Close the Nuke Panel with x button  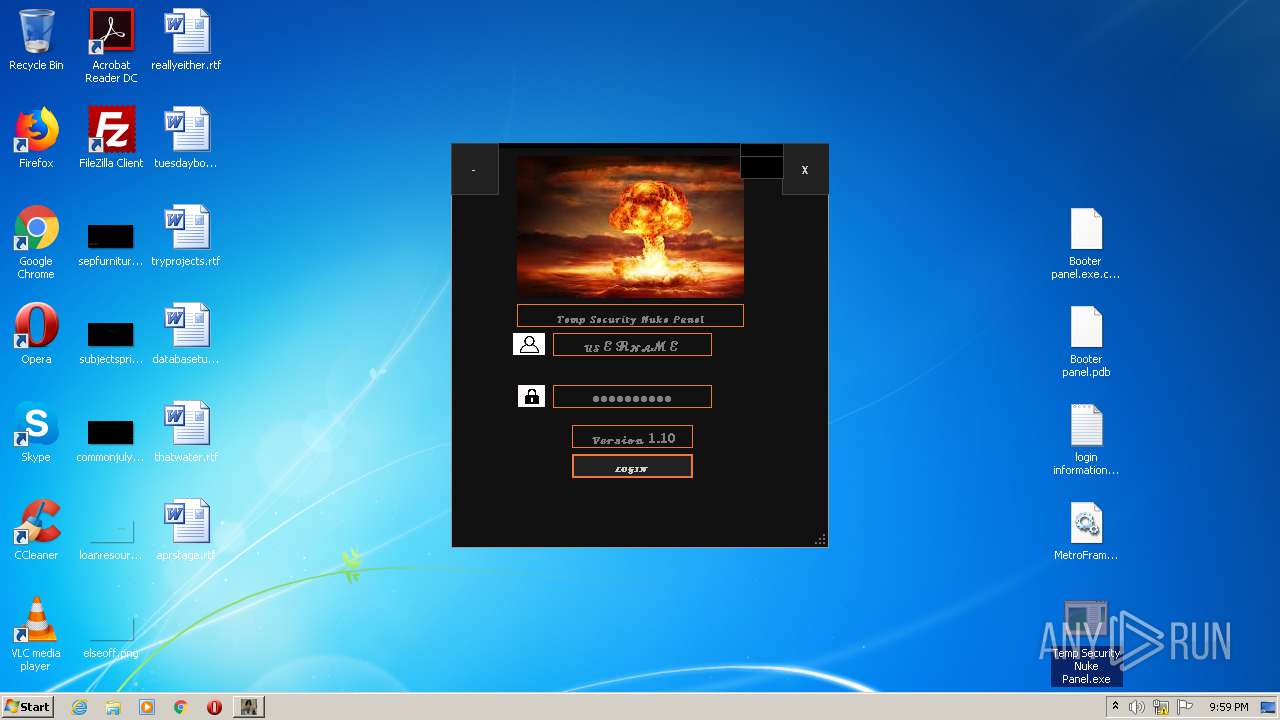click(805, 170)
